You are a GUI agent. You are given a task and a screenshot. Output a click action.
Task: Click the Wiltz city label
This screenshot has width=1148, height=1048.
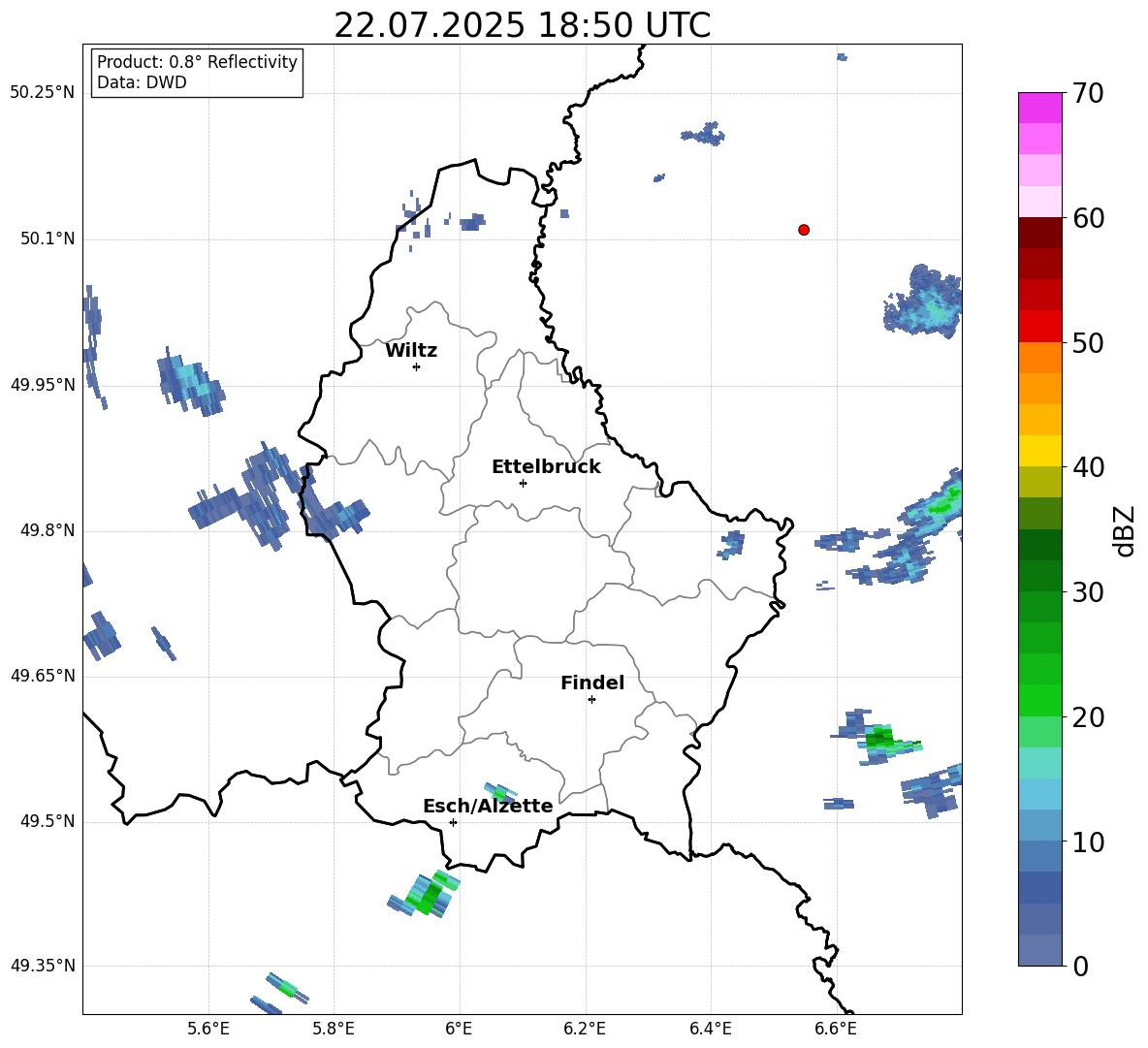(411, 351)
